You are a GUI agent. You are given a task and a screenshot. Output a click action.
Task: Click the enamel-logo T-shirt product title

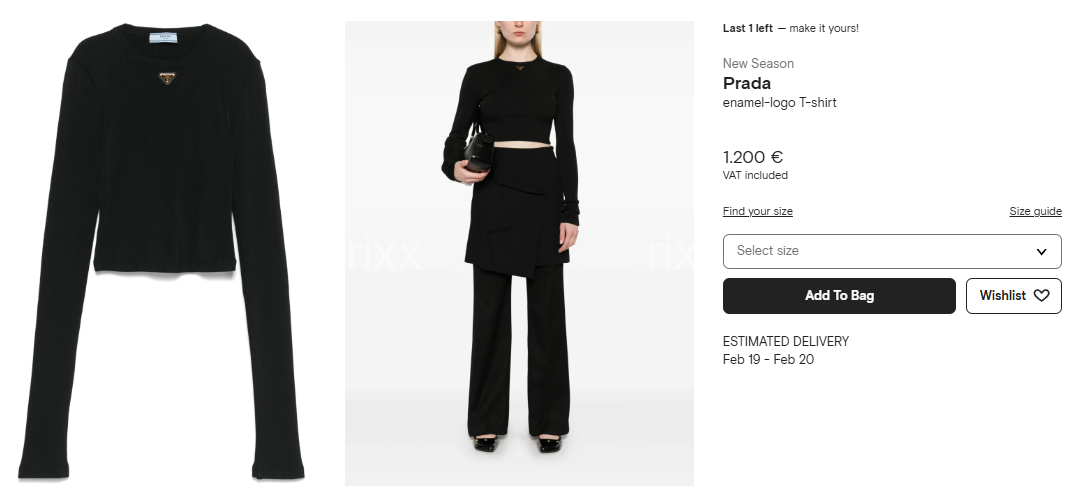click(779, 103)
